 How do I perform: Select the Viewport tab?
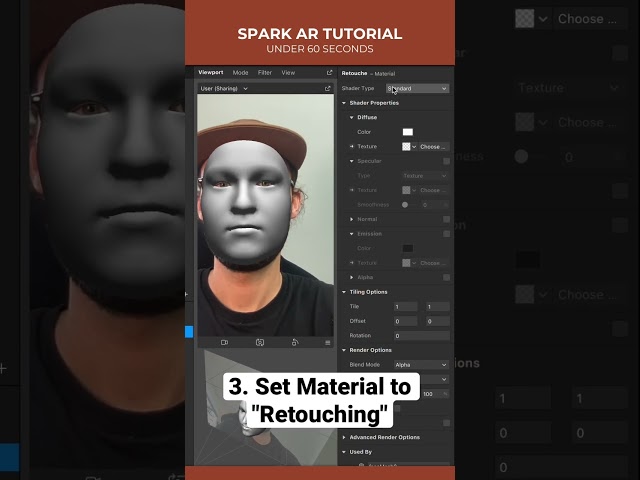pyautogui.click(x=211, y=72)
